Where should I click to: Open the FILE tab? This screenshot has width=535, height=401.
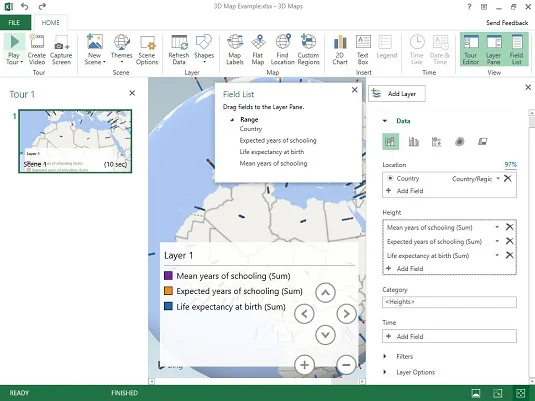(14, 23)
